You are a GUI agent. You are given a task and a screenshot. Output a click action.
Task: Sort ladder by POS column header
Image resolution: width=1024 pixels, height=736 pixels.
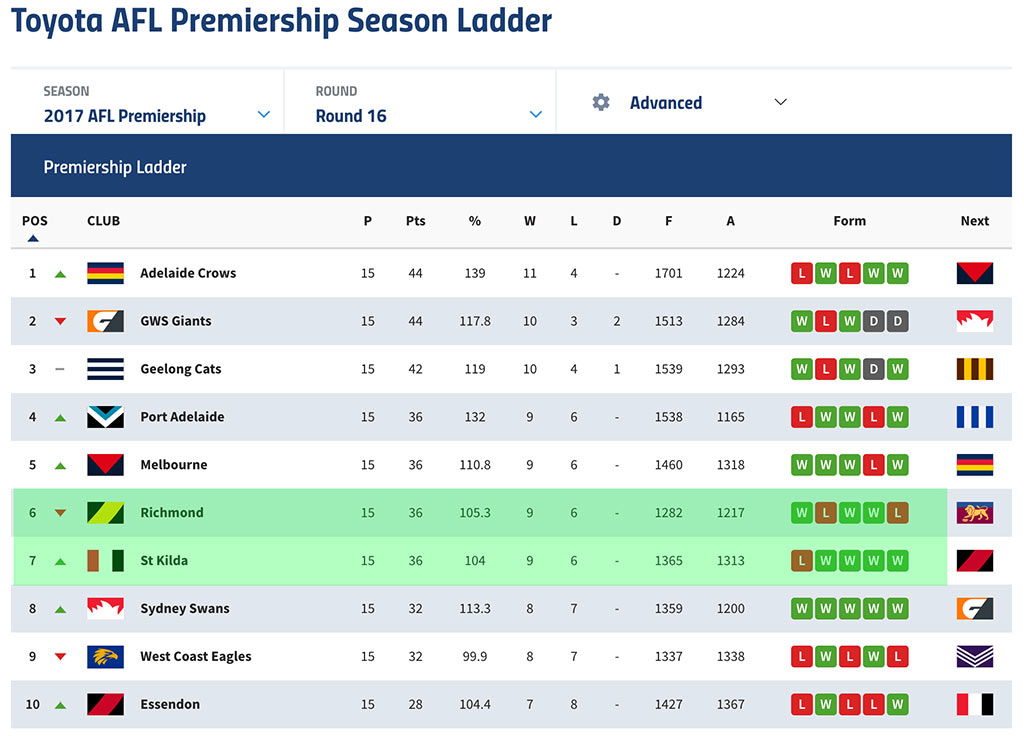point(35,221)
